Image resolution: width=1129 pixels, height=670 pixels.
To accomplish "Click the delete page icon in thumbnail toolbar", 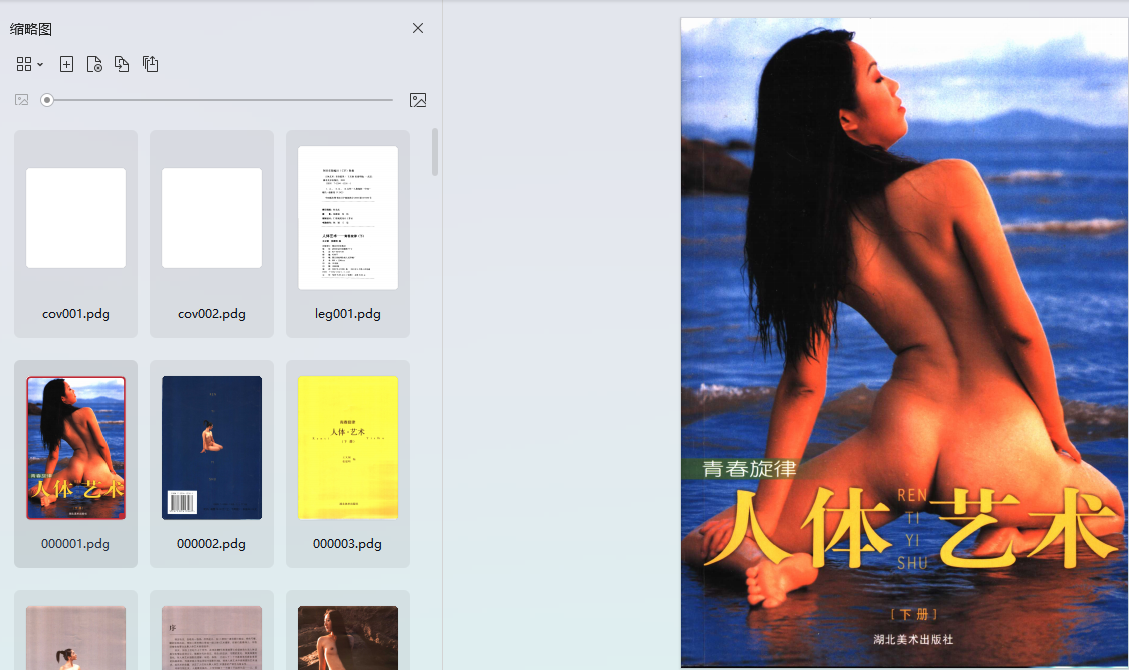I will (x=94, y=64).
